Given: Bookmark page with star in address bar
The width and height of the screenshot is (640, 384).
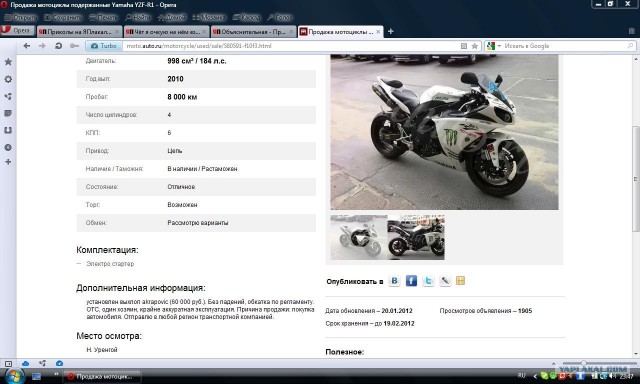Looking at the screenshot, I should (475, 46).
